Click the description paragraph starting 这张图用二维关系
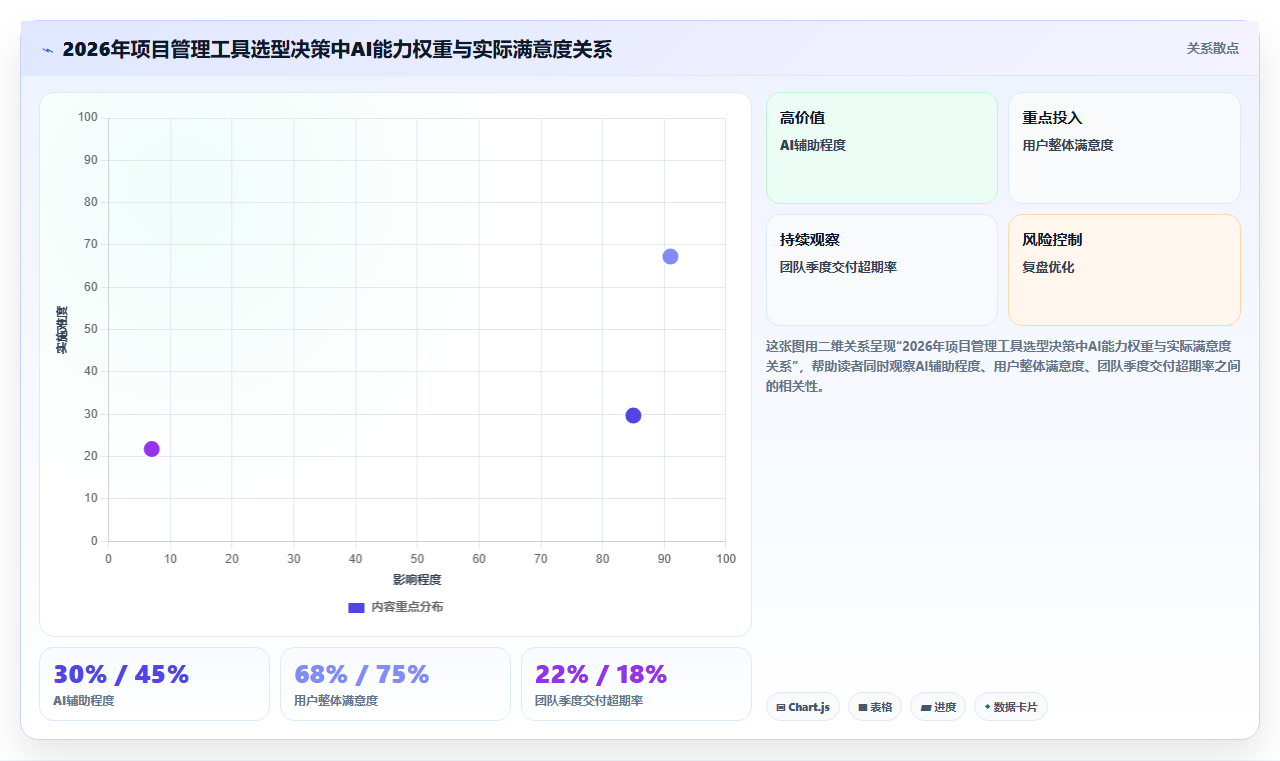 1003,365
